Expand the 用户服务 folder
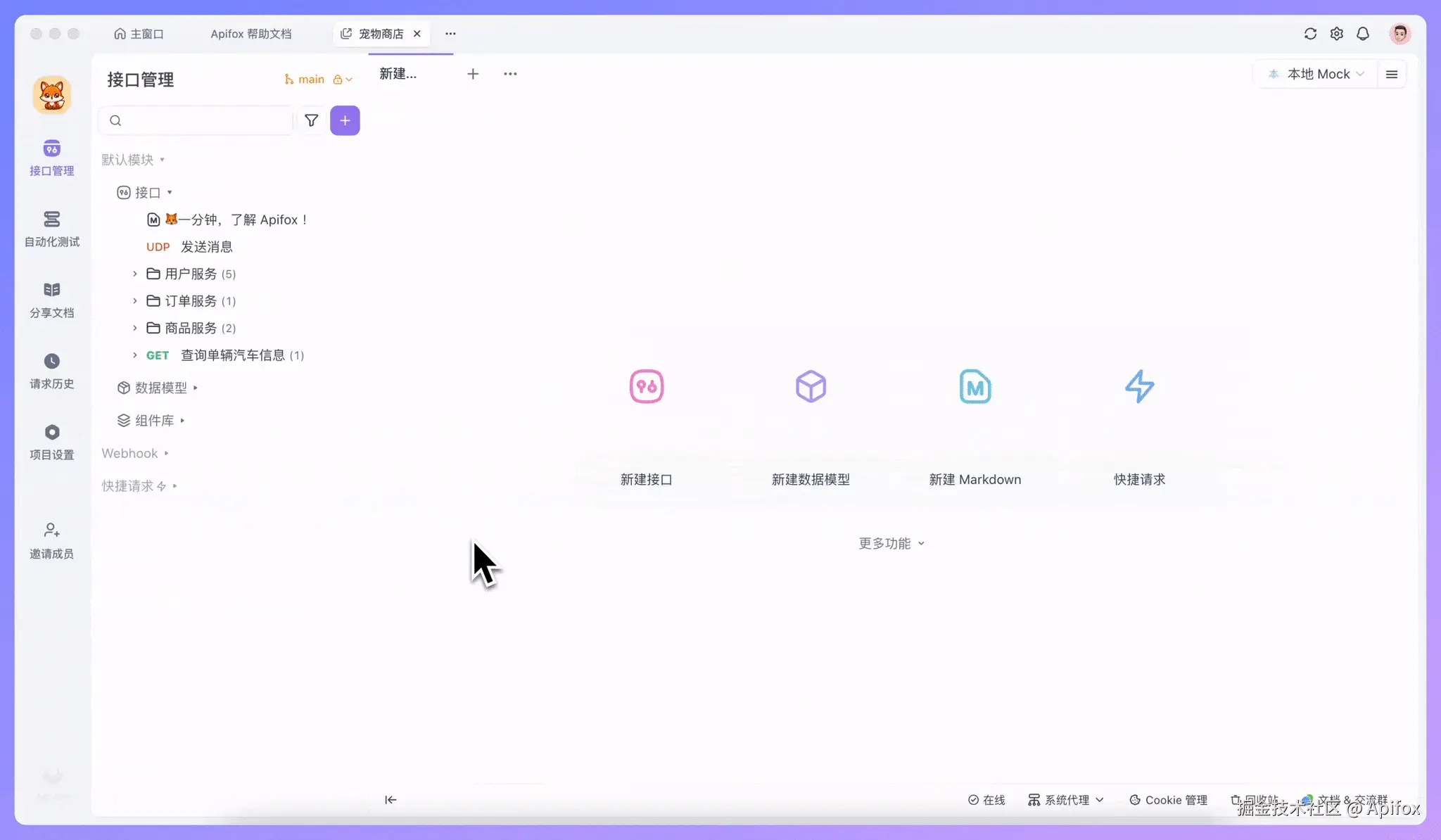The width and height of the screenshot is (1441, 840). [x=135, y=274]
